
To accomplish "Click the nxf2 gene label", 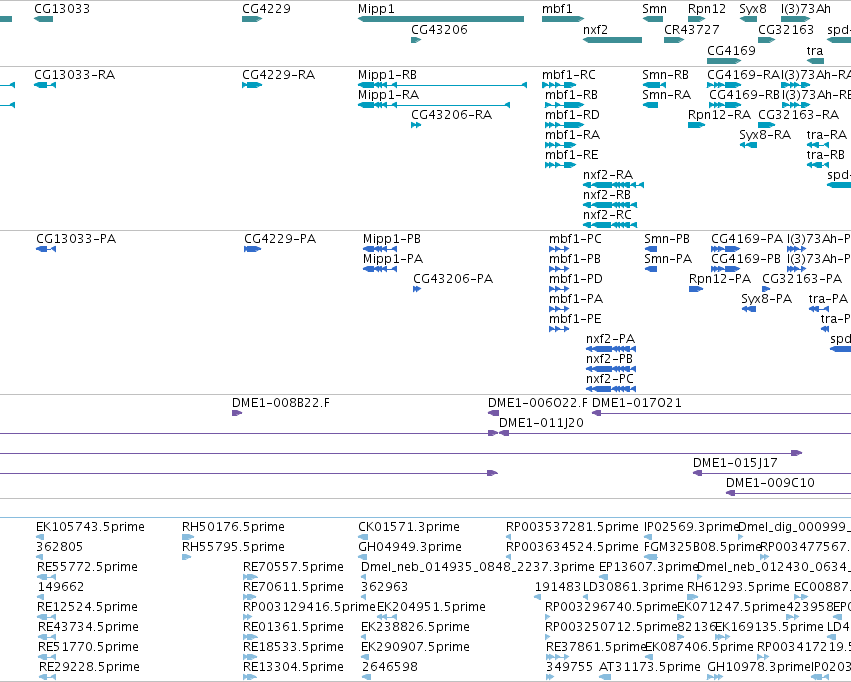I will [595, 29].
